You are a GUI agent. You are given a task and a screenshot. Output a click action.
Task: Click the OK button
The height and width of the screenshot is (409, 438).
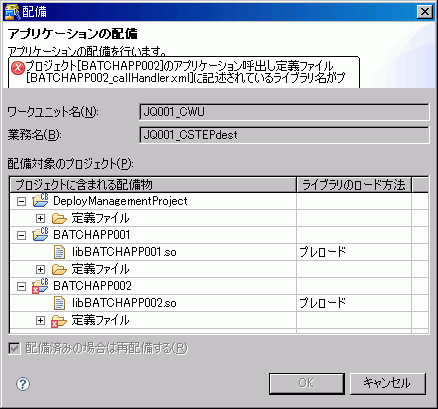[306, 383]
